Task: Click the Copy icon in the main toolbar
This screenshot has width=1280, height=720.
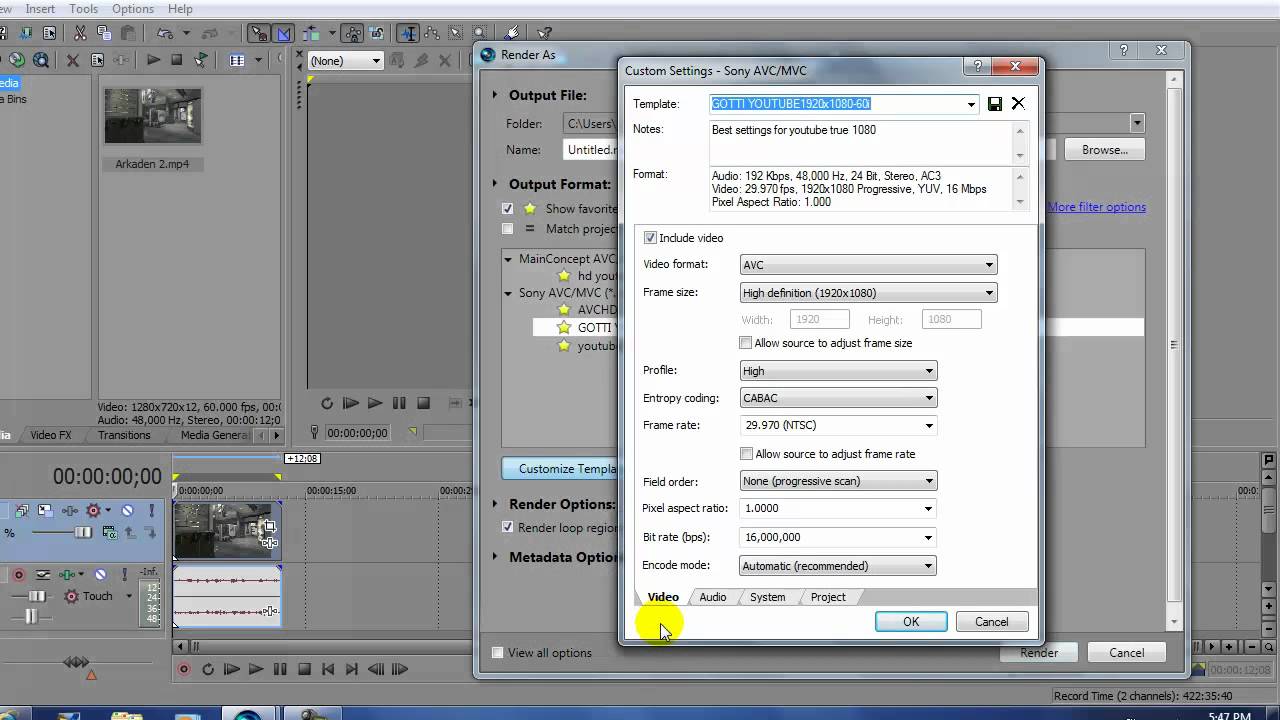Action: pos(104,33)
